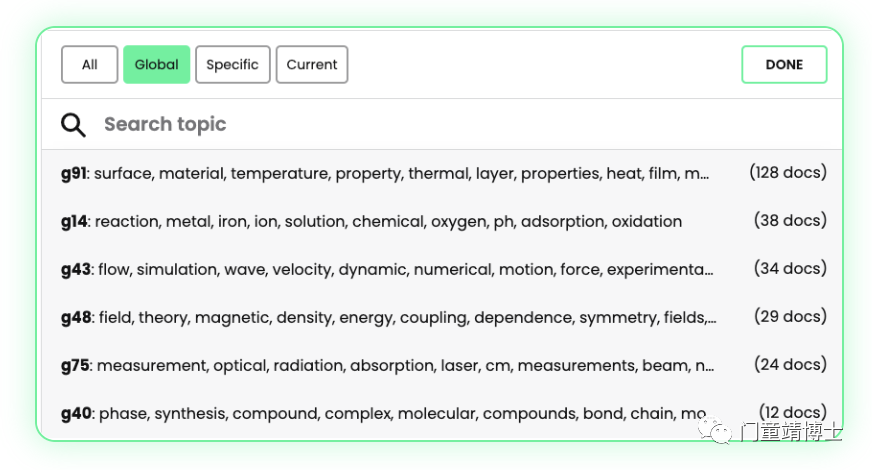Choose topic g48 field, theory
Viewport: 872px width, 470px height.
click(388, 318)
